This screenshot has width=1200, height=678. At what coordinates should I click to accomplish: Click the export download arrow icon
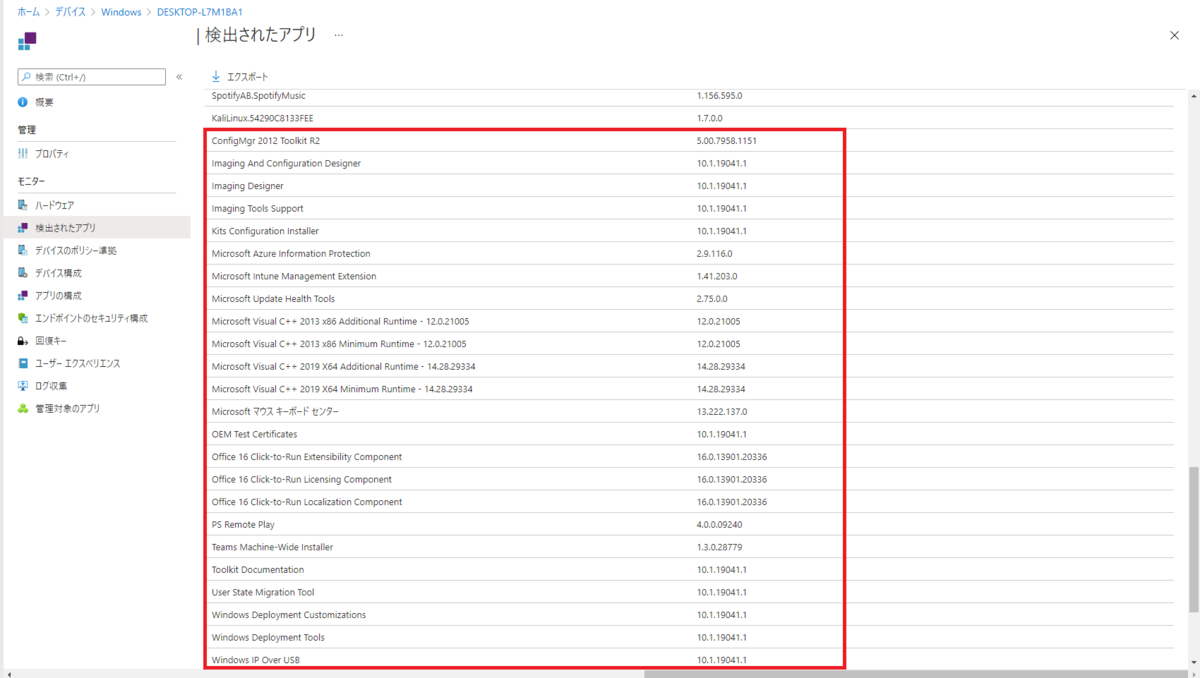(216, 76)
